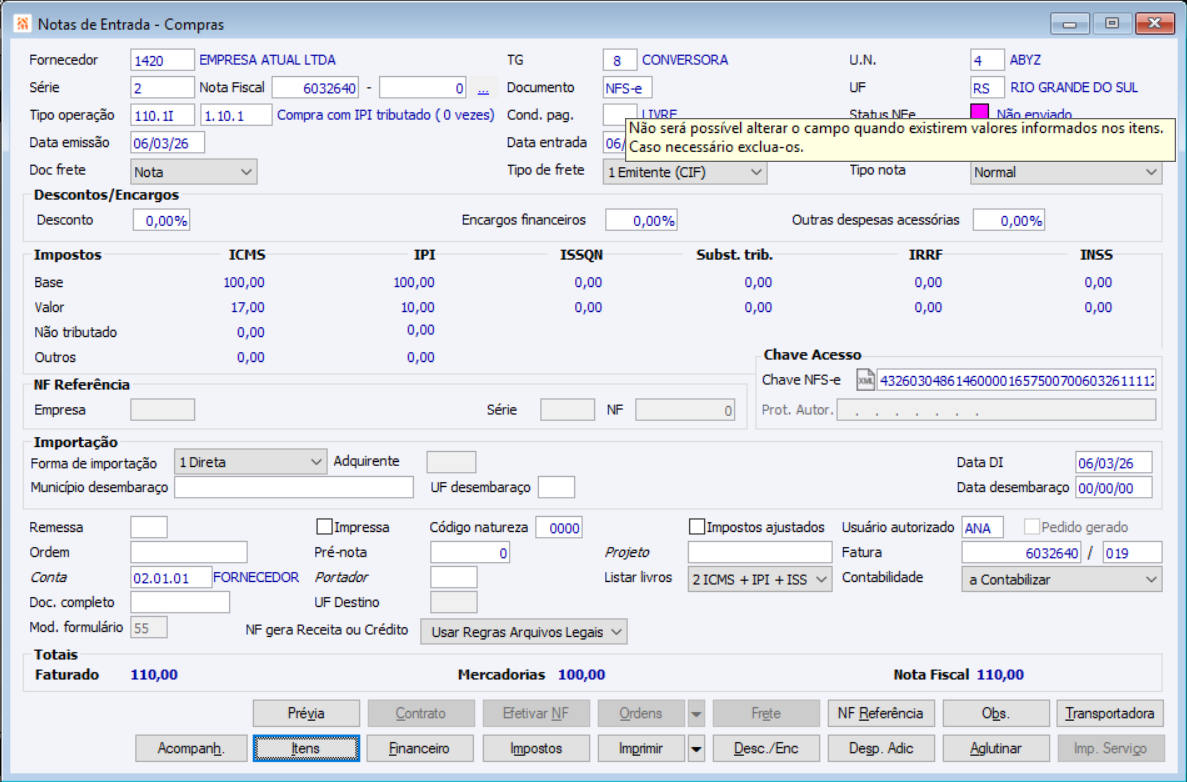
Task: Open the NF Referência button
Action: tap(881, 714)
